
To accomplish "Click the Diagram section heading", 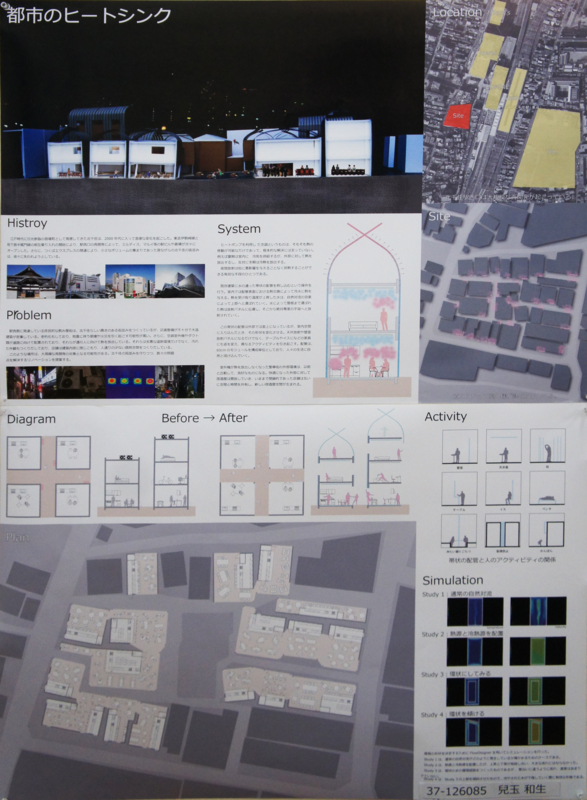I will coord(31,419).
